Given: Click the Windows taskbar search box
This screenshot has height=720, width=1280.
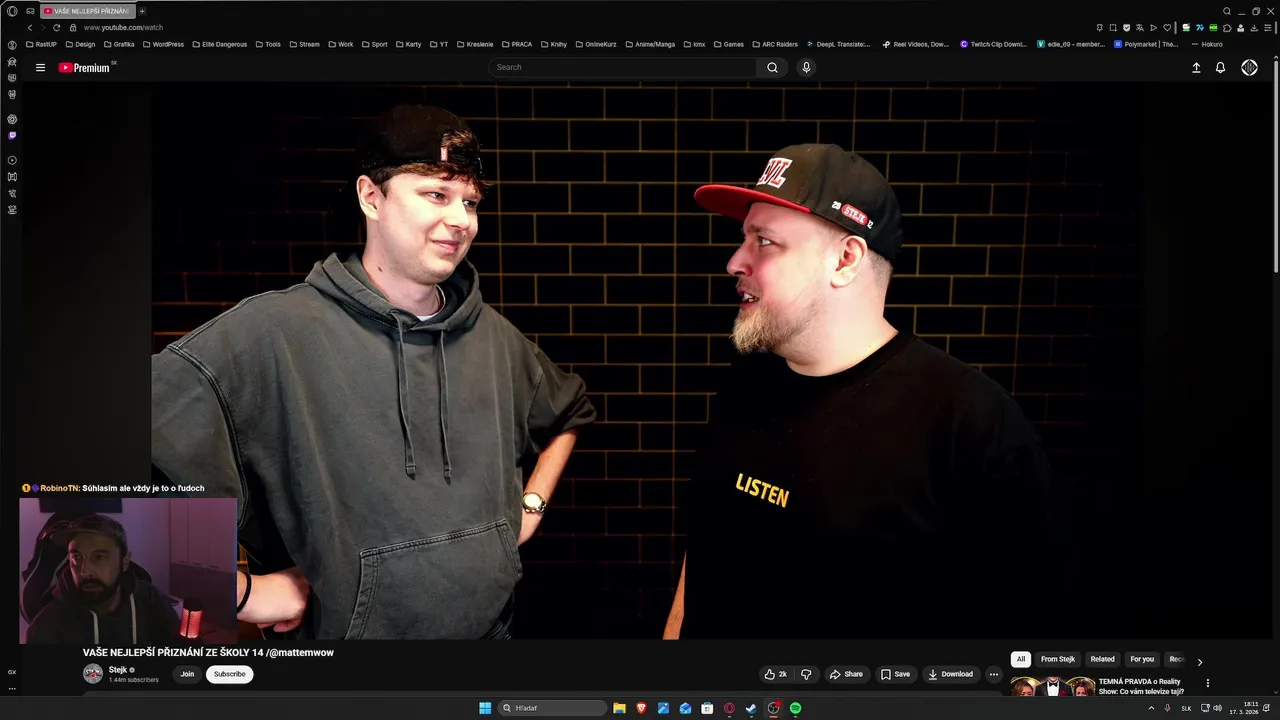Looking at the screenshot, I should [x=553, y=708].
